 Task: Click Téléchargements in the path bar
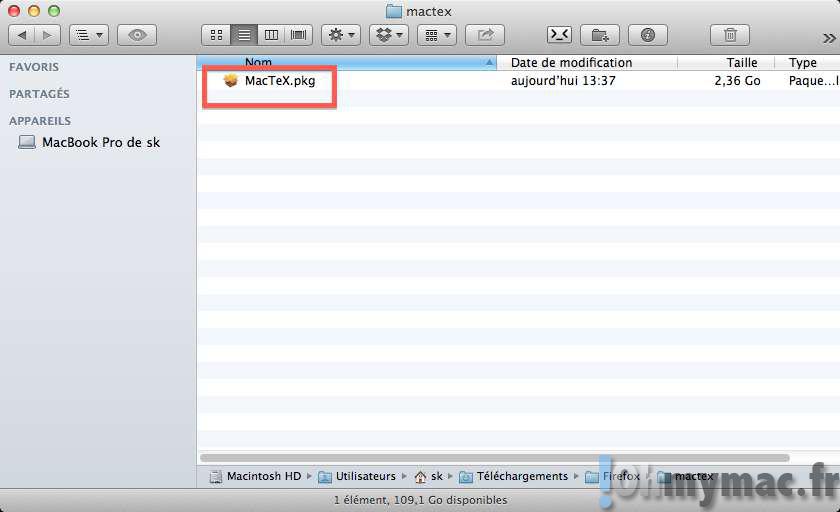(514, 476)
